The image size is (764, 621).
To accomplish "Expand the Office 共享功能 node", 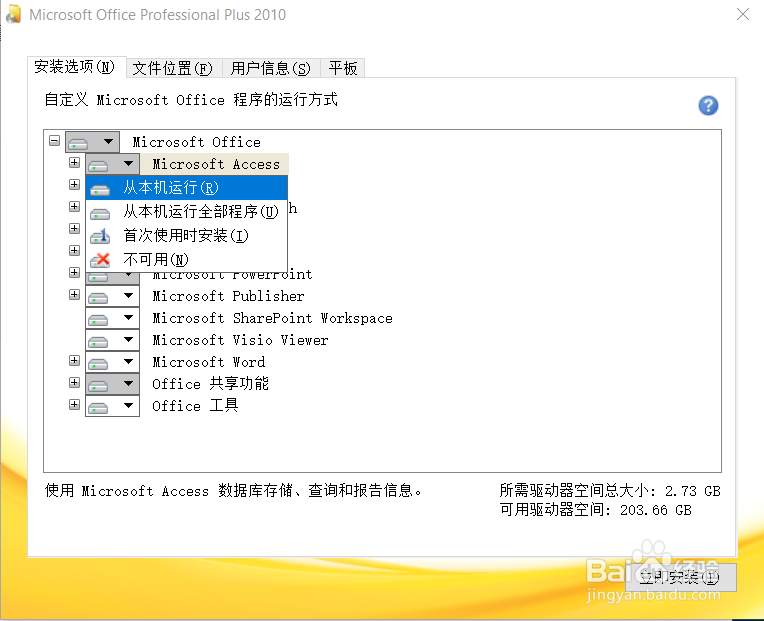I will (x=74, y=382).
